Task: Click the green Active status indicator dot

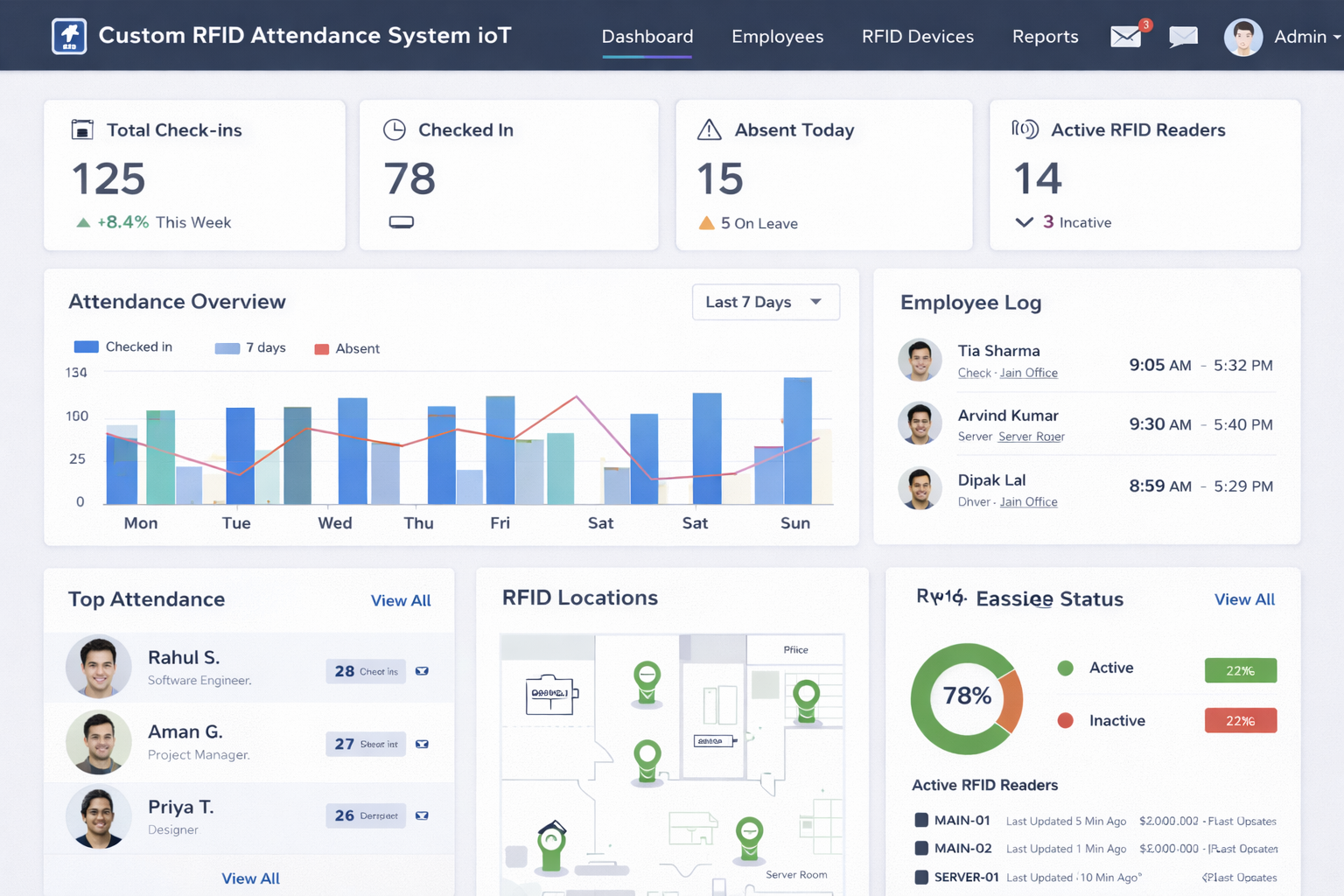Action: pos(1066,668)
